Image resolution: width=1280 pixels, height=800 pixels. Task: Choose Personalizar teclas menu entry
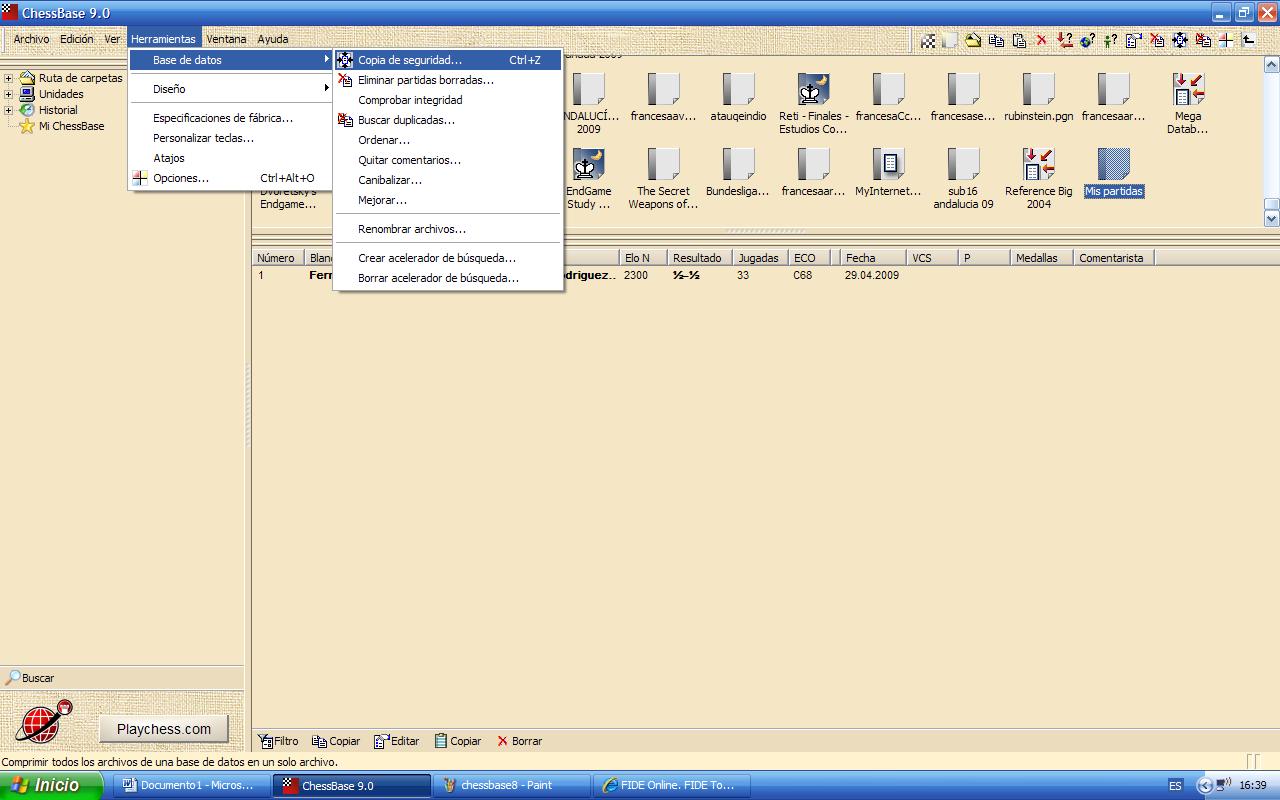point(231,138)
